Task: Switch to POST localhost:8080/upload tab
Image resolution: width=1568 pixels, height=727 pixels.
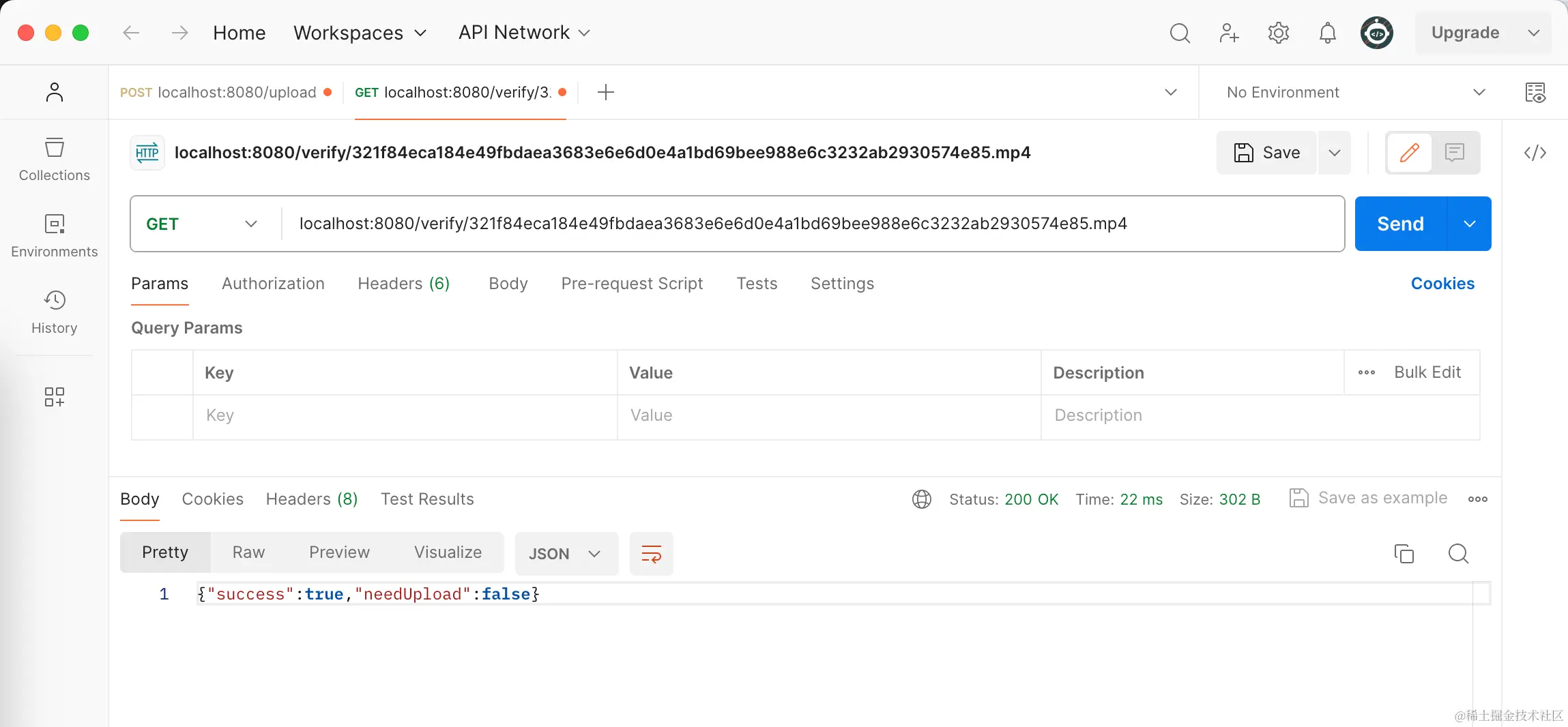Action: click(x=226, y=92)
